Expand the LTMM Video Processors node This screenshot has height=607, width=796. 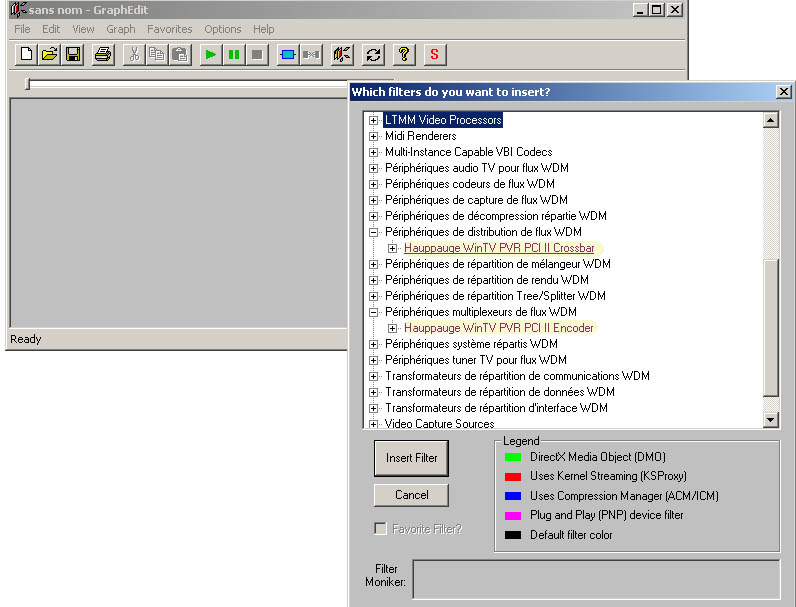[374, 120]
